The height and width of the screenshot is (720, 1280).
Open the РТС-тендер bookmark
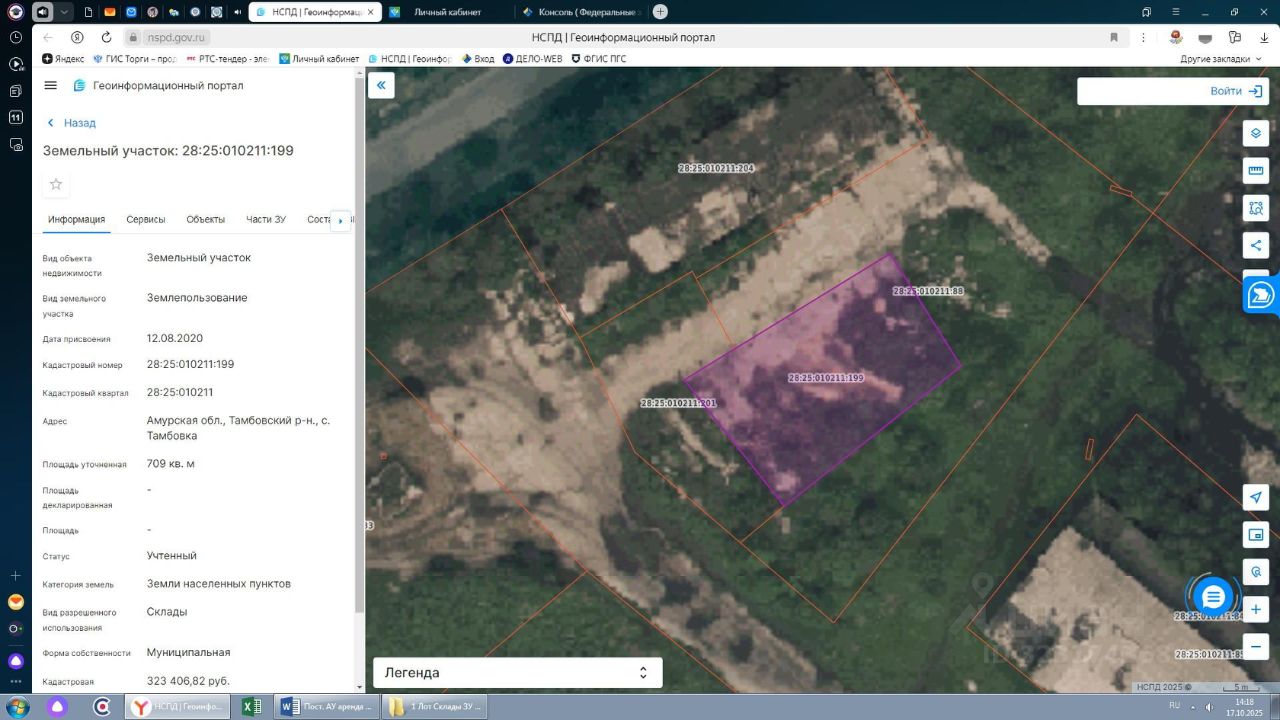(x=228, y=59)
